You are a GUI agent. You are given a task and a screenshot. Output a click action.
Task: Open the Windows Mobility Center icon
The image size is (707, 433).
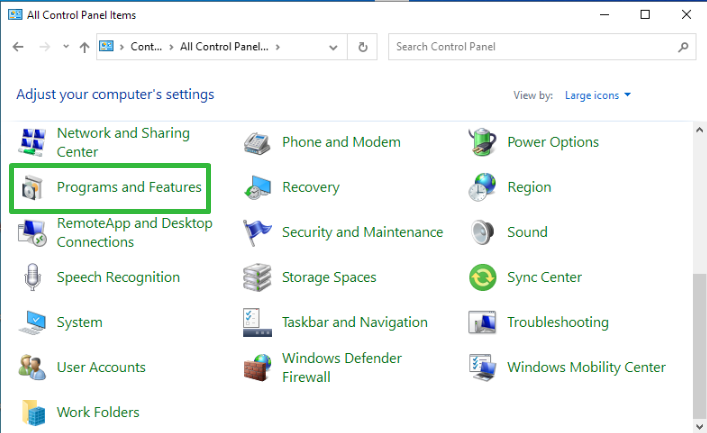pos(482,368)
